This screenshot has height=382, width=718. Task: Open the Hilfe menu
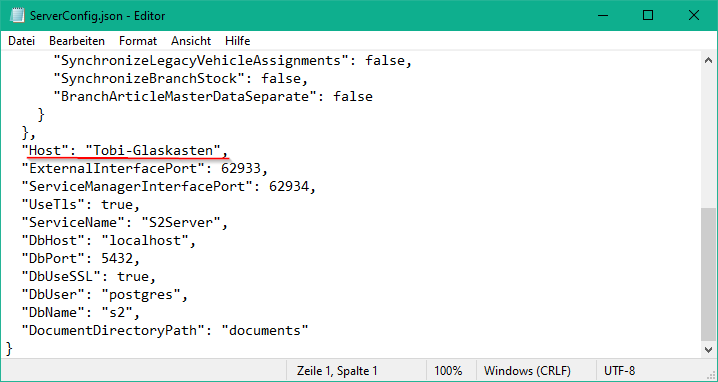click(x=238, y=41)
